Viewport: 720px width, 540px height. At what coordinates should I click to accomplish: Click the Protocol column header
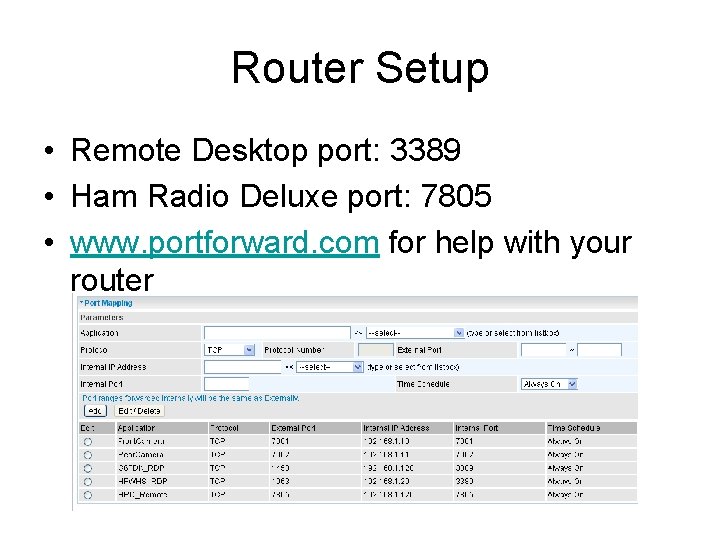(238, 428)
